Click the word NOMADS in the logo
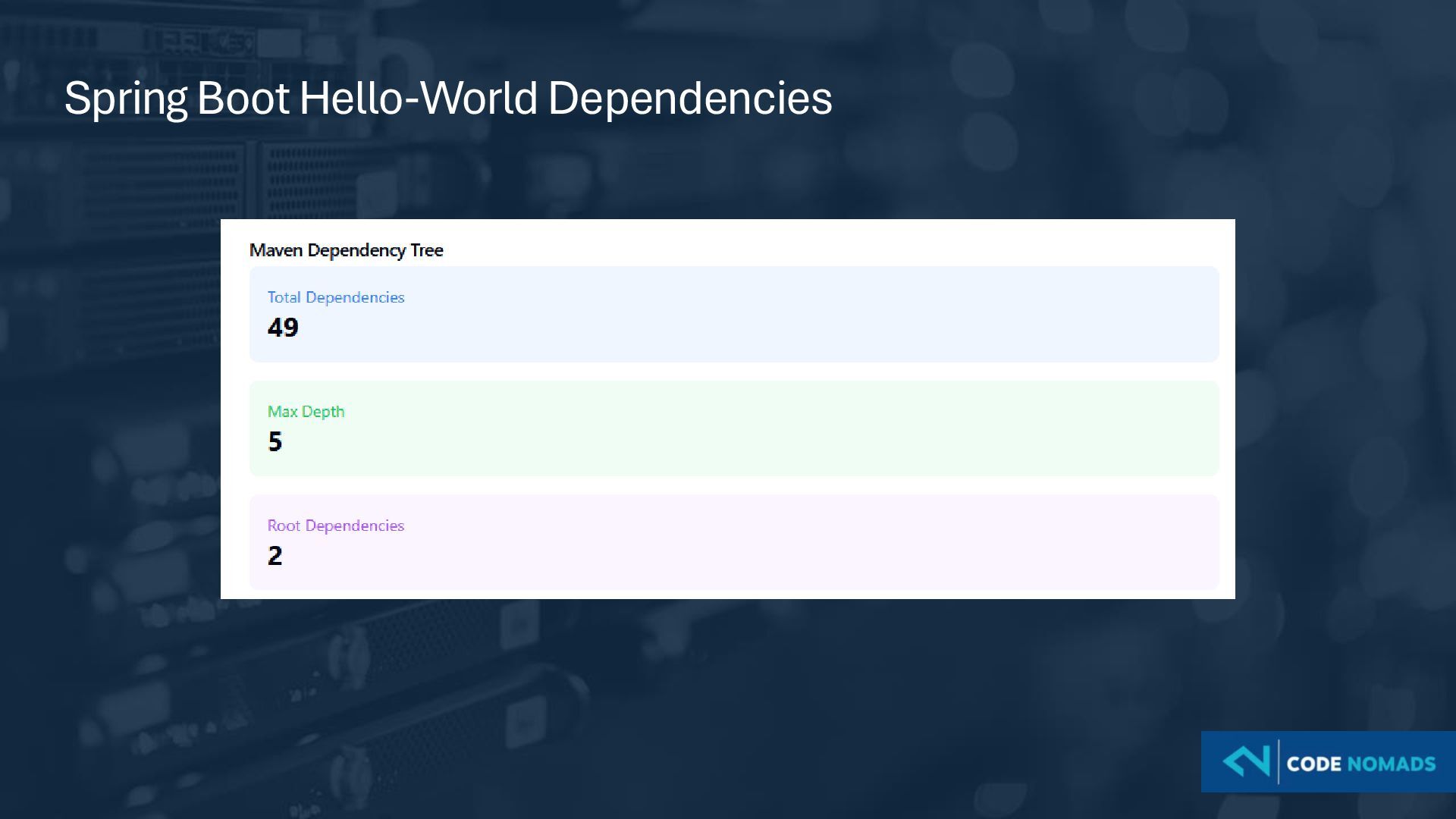 [x=1391, y=764]
